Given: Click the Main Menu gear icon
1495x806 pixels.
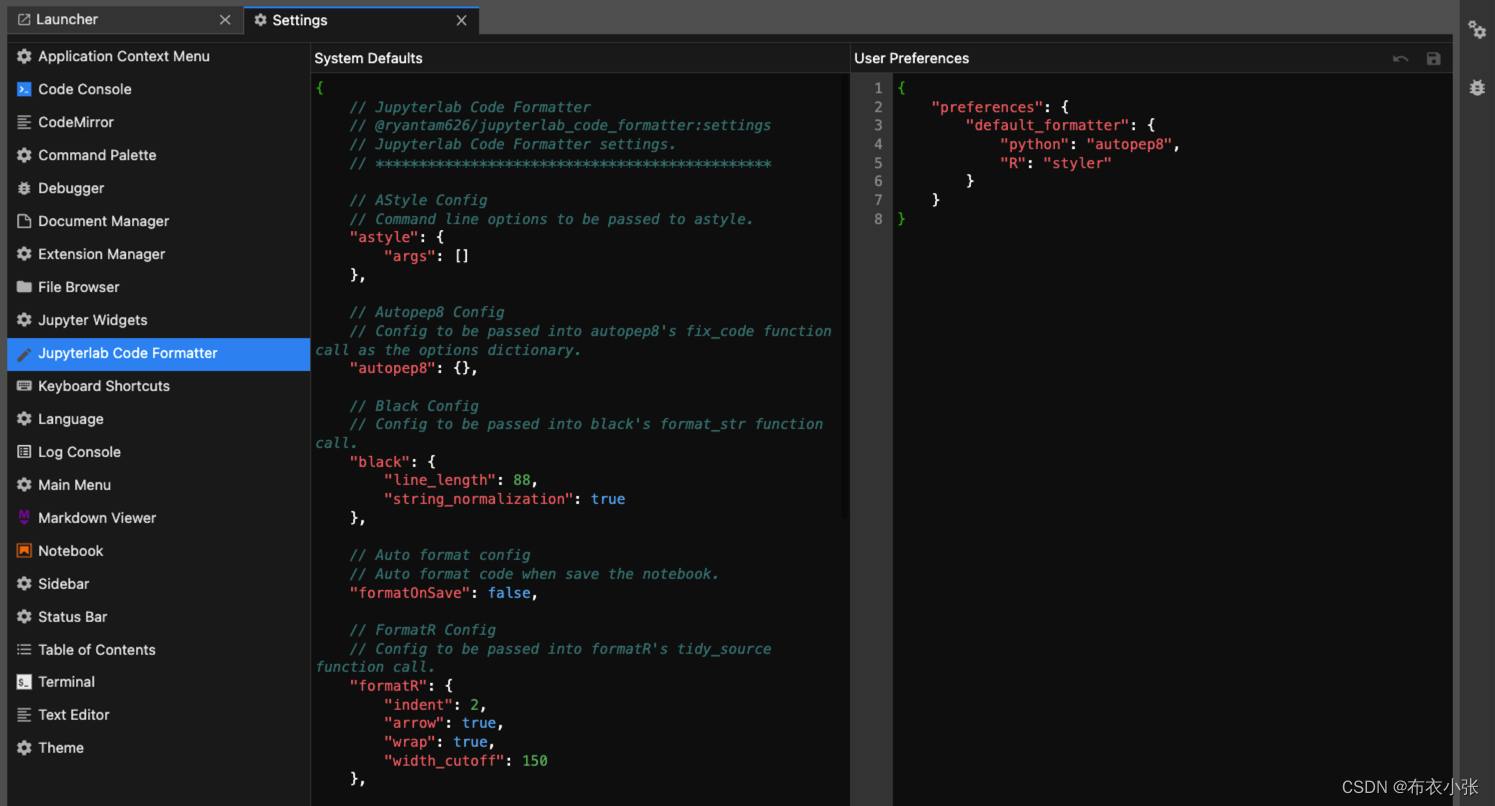Looking at the screenshot, I should coord(24,486).
